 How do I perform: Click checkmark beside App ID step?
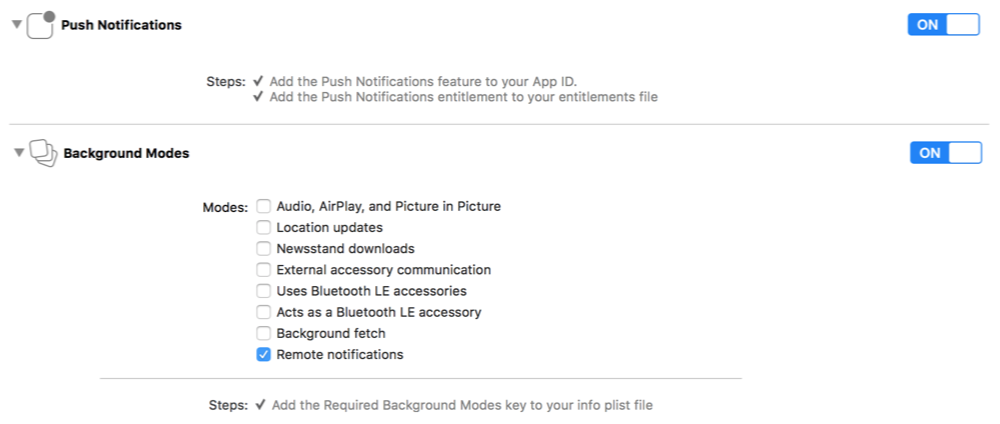point(258,80)
